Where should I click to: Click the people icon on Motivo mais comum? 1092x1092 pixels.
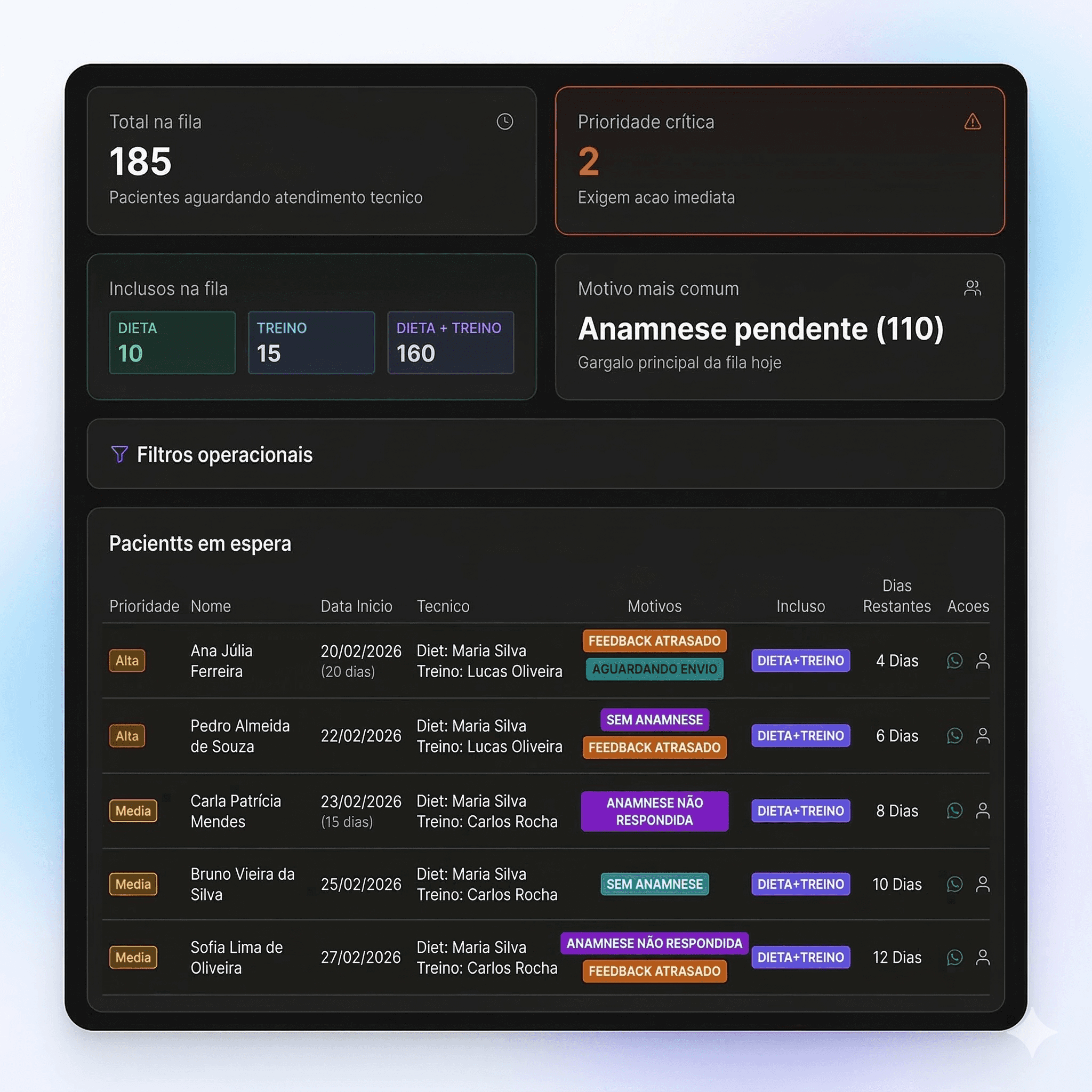coord(972,288)
